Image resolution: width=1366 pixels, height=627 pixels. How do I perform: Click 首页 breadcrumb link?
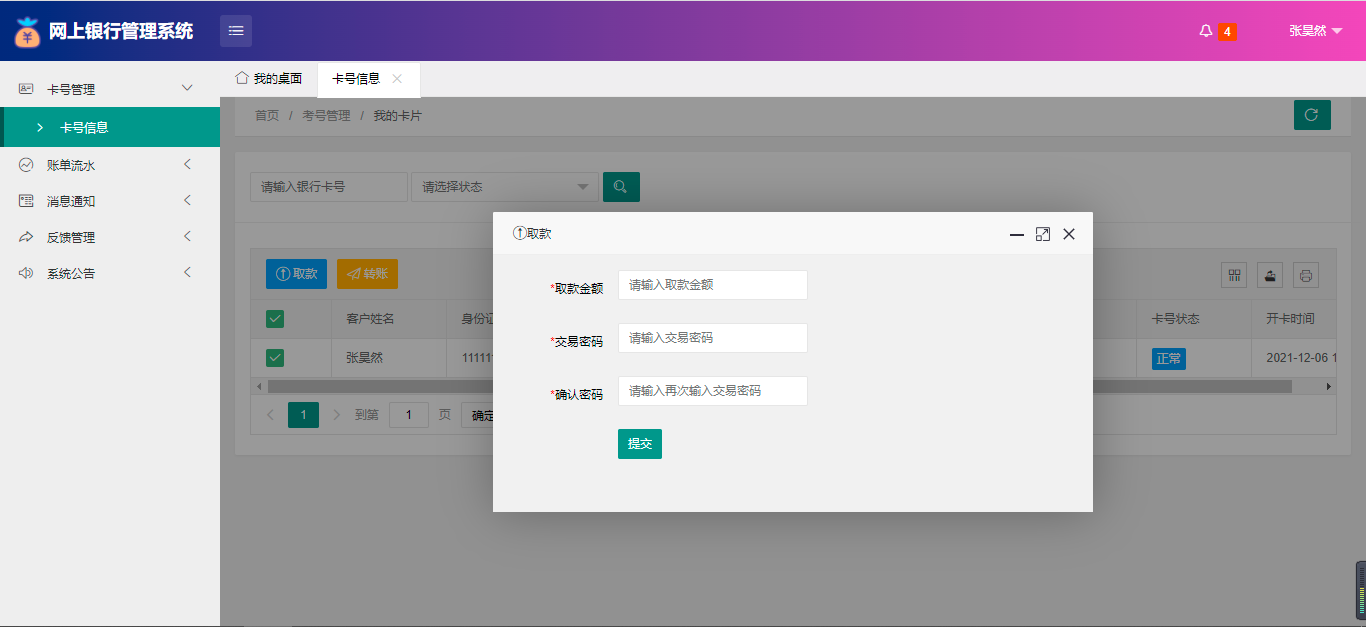(x=267, y=116)
